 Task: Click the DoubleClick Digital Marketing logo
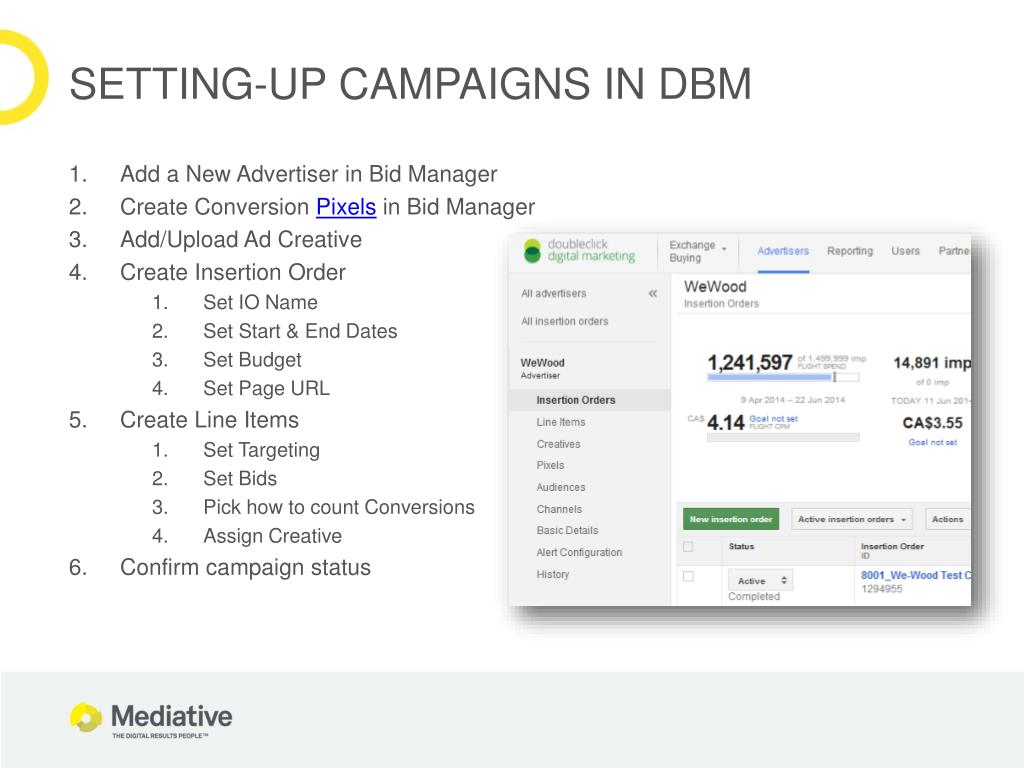click(579, 251)
